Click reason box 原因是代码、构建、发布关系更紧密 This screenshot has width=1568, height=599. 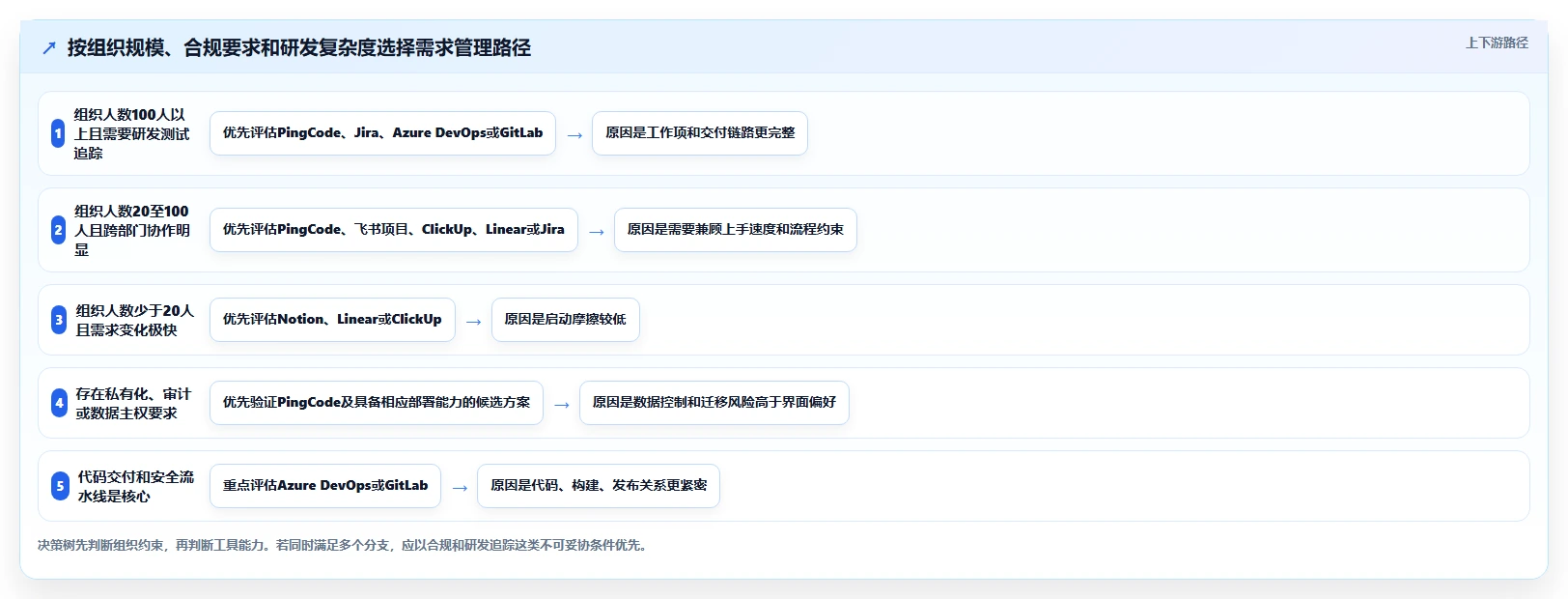coord(599,486)
